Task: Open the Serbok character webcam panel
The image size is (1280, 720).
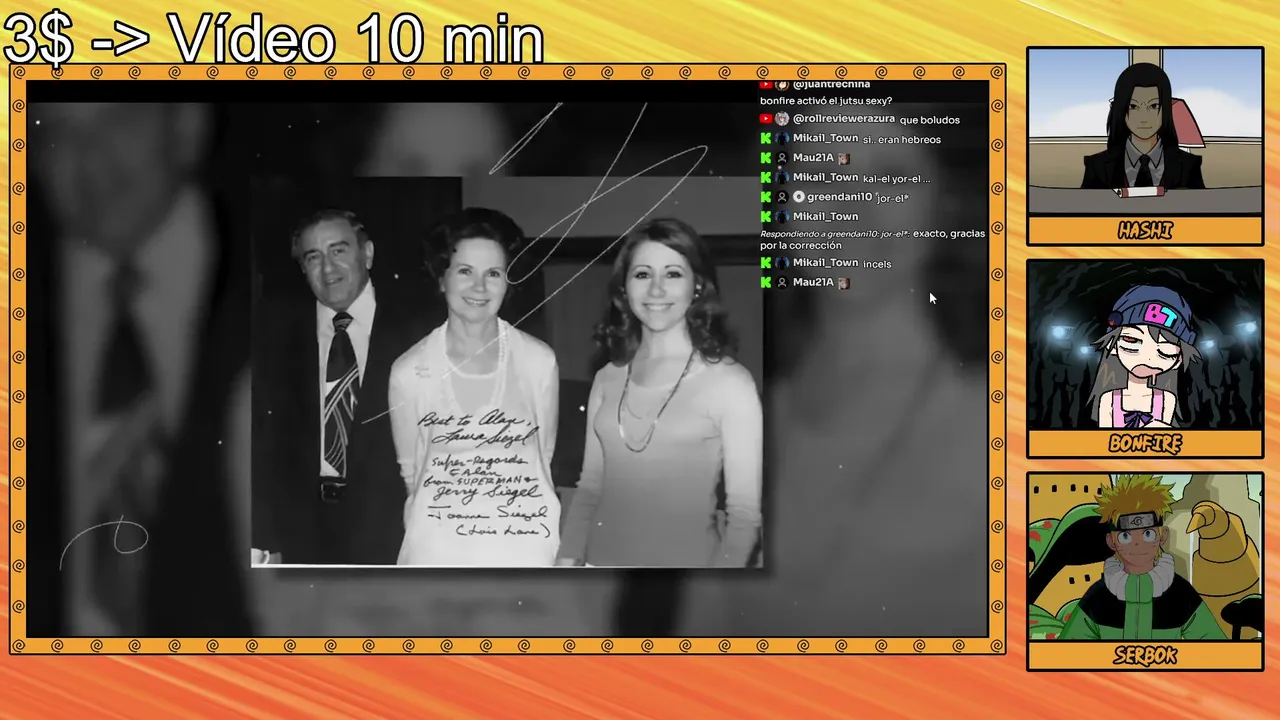Action: coord(1145,557)
